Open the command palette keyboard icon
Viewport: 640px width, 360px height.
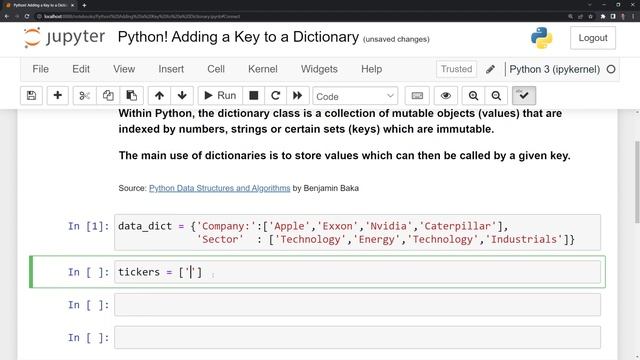417,96
